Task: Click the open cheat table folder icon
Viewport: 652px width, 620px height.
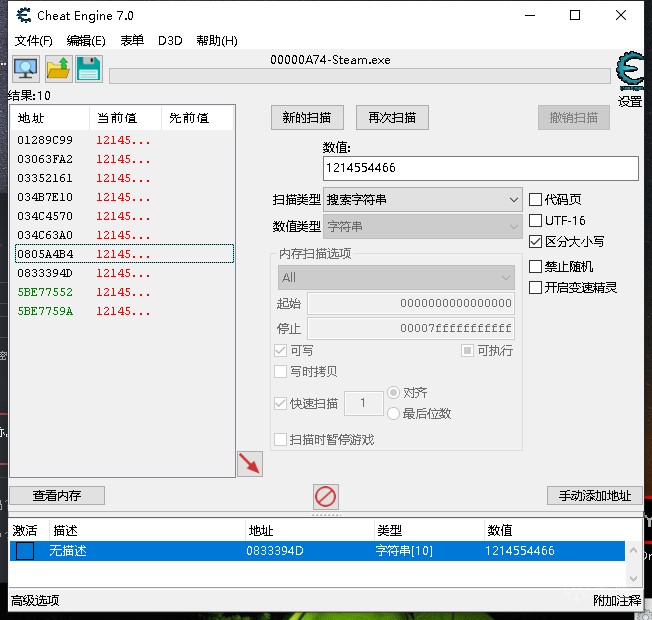Action: [58, 69]
